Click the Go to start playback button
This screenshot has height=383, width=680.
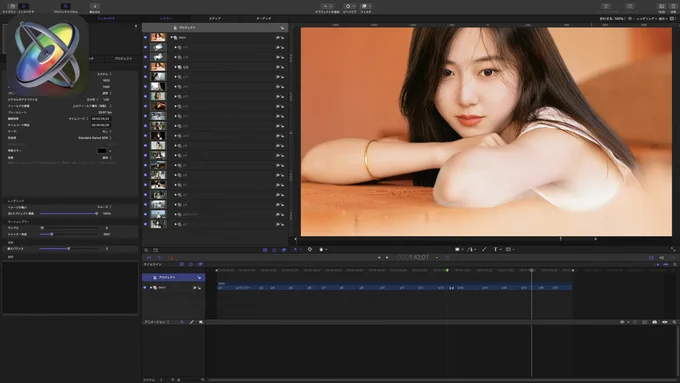coord(379,258)
